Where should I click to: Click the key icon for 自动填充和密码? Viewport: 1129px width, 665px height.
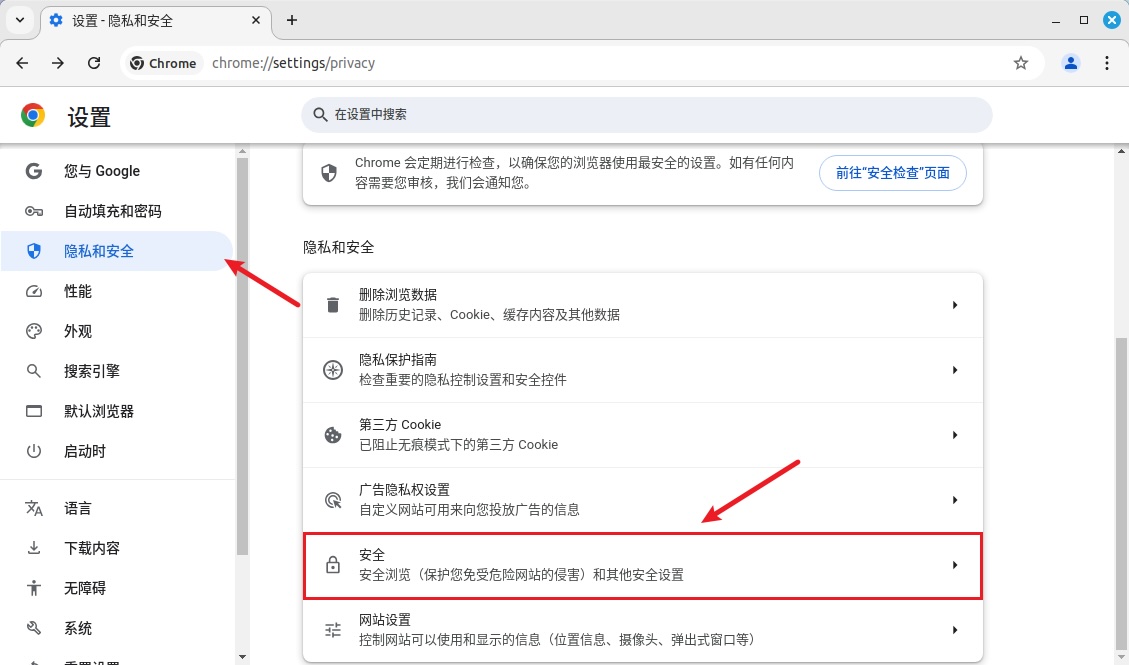(x=34, y=211)
